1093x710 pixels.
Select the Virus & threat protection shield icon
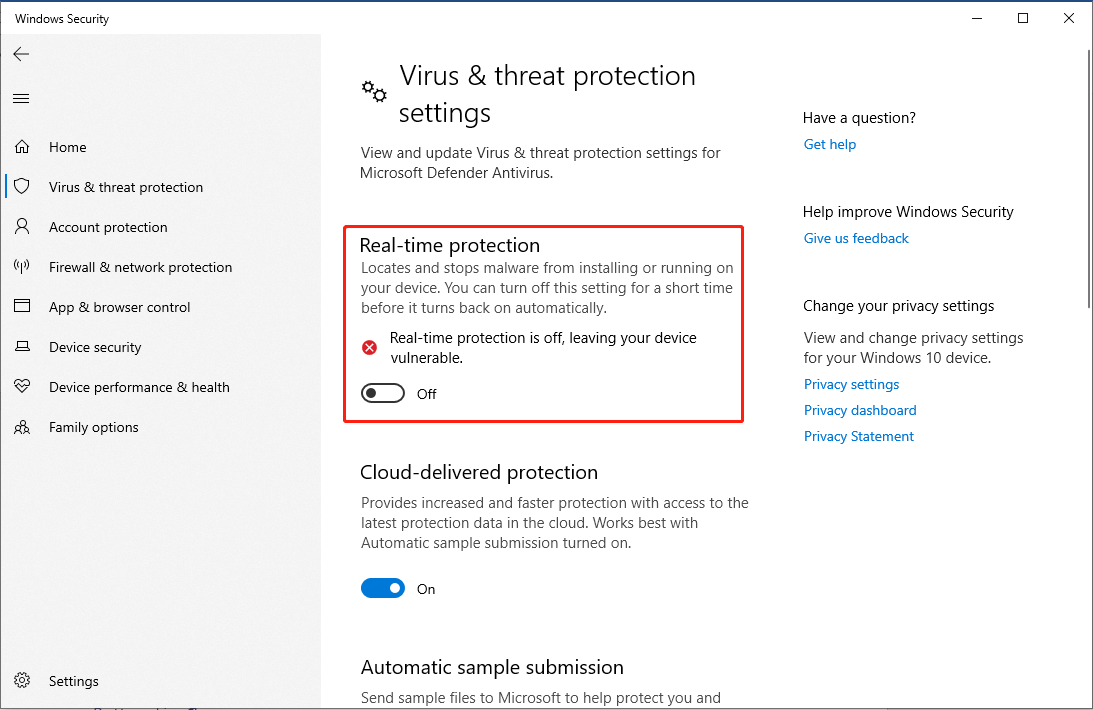point(22,186)
